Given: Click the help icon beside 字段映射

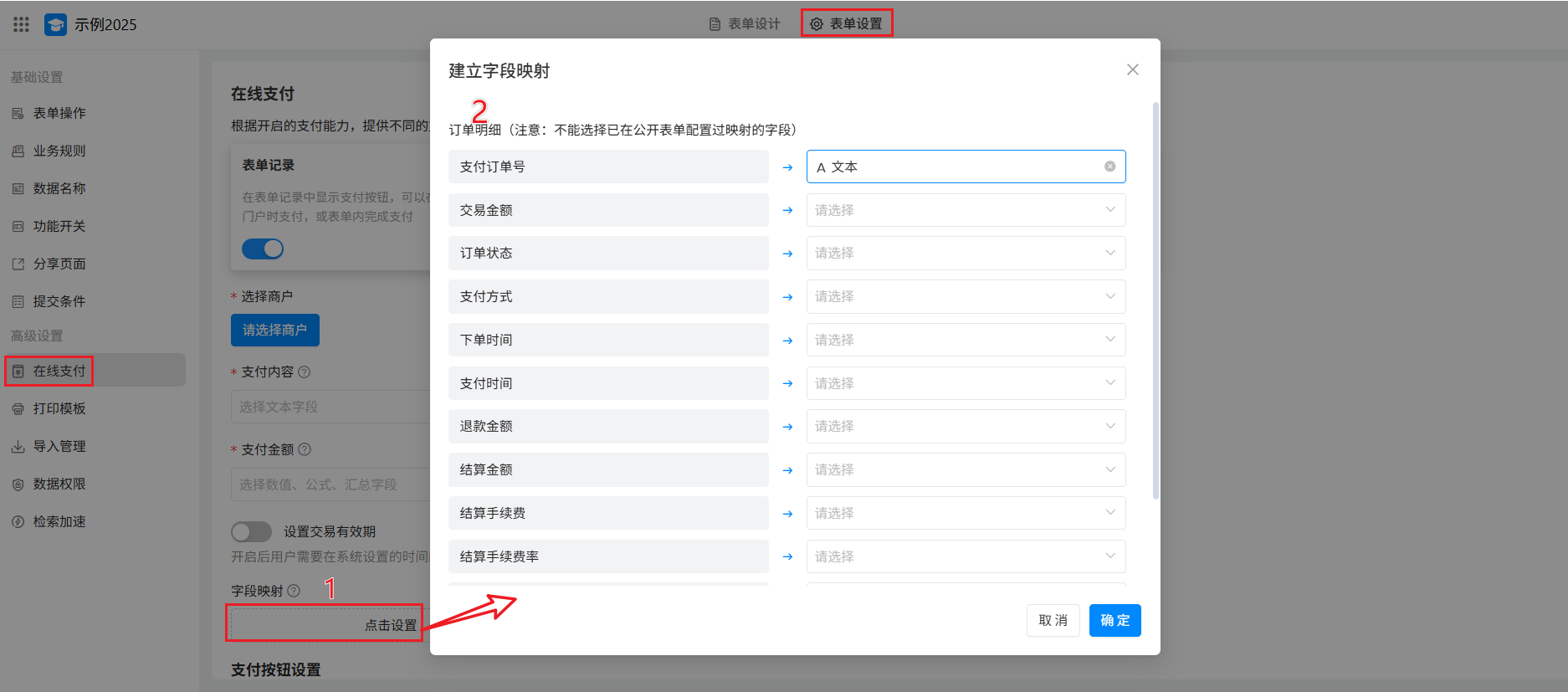Looking at the screenshot, I should (294, 591).
